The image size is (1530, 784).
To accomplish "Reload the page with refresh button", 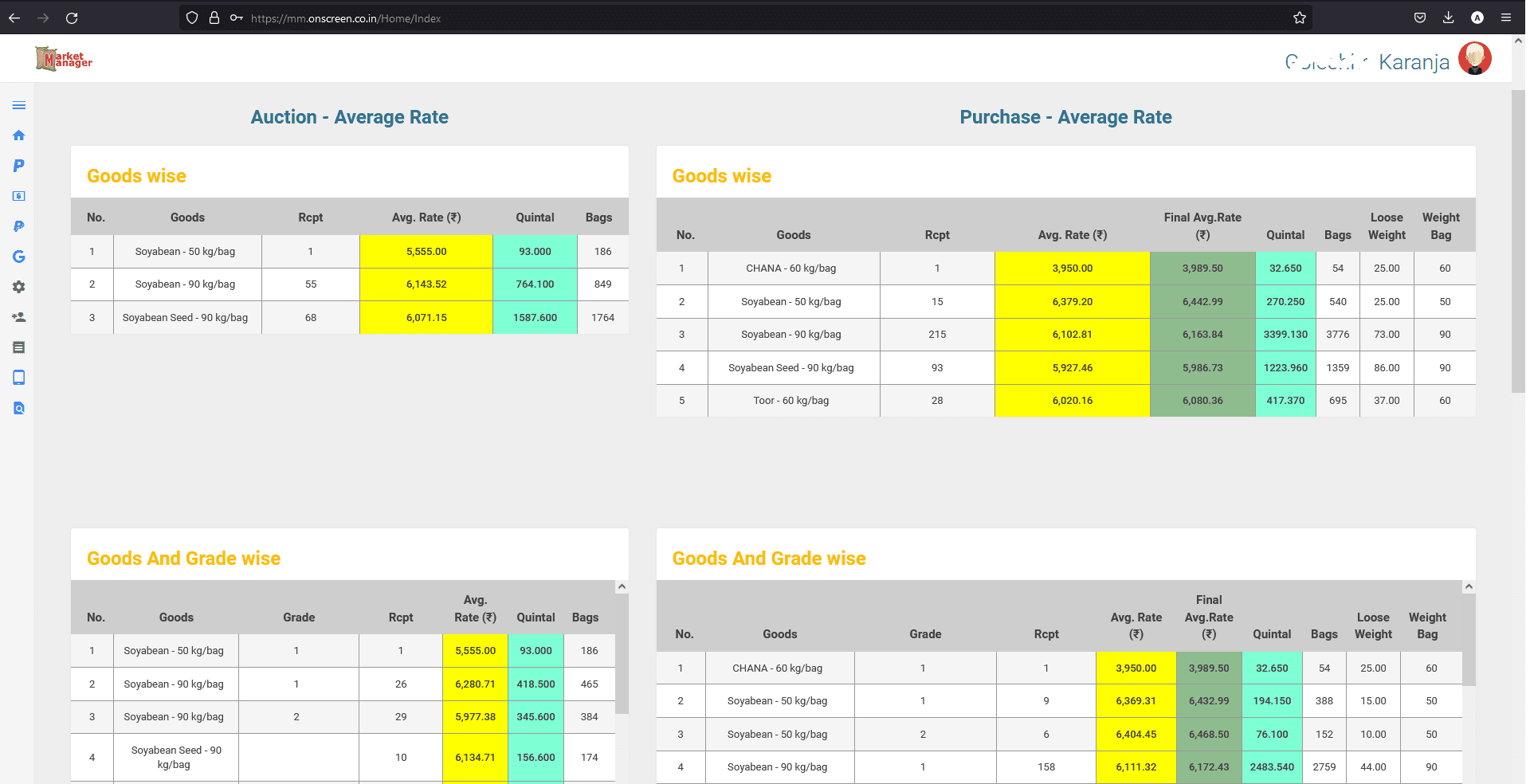I will pos(72,18).
